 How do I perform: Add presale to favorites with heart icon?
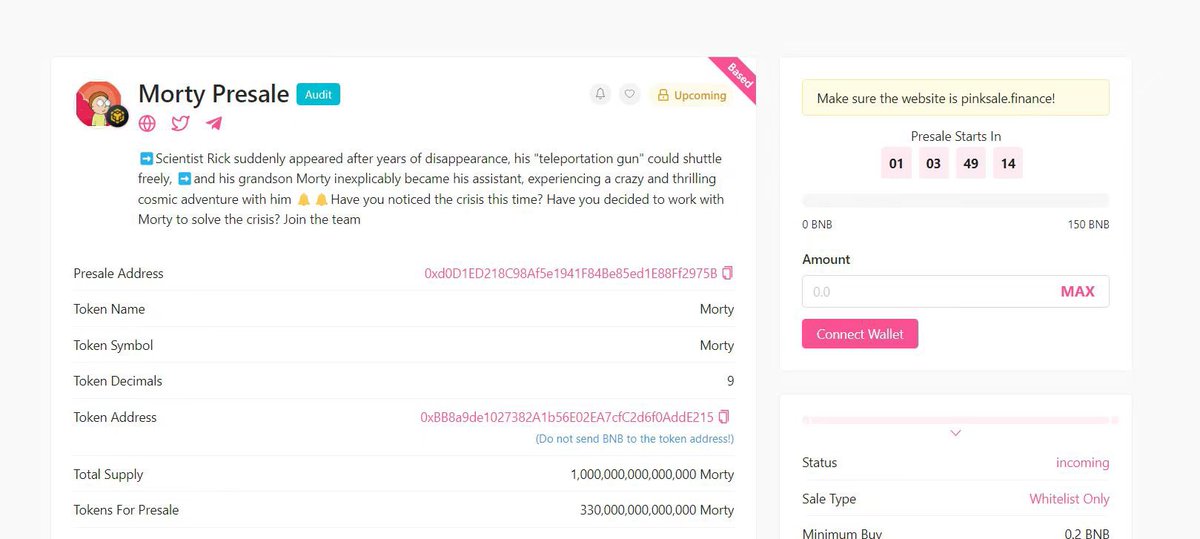(x=629, y=94)
